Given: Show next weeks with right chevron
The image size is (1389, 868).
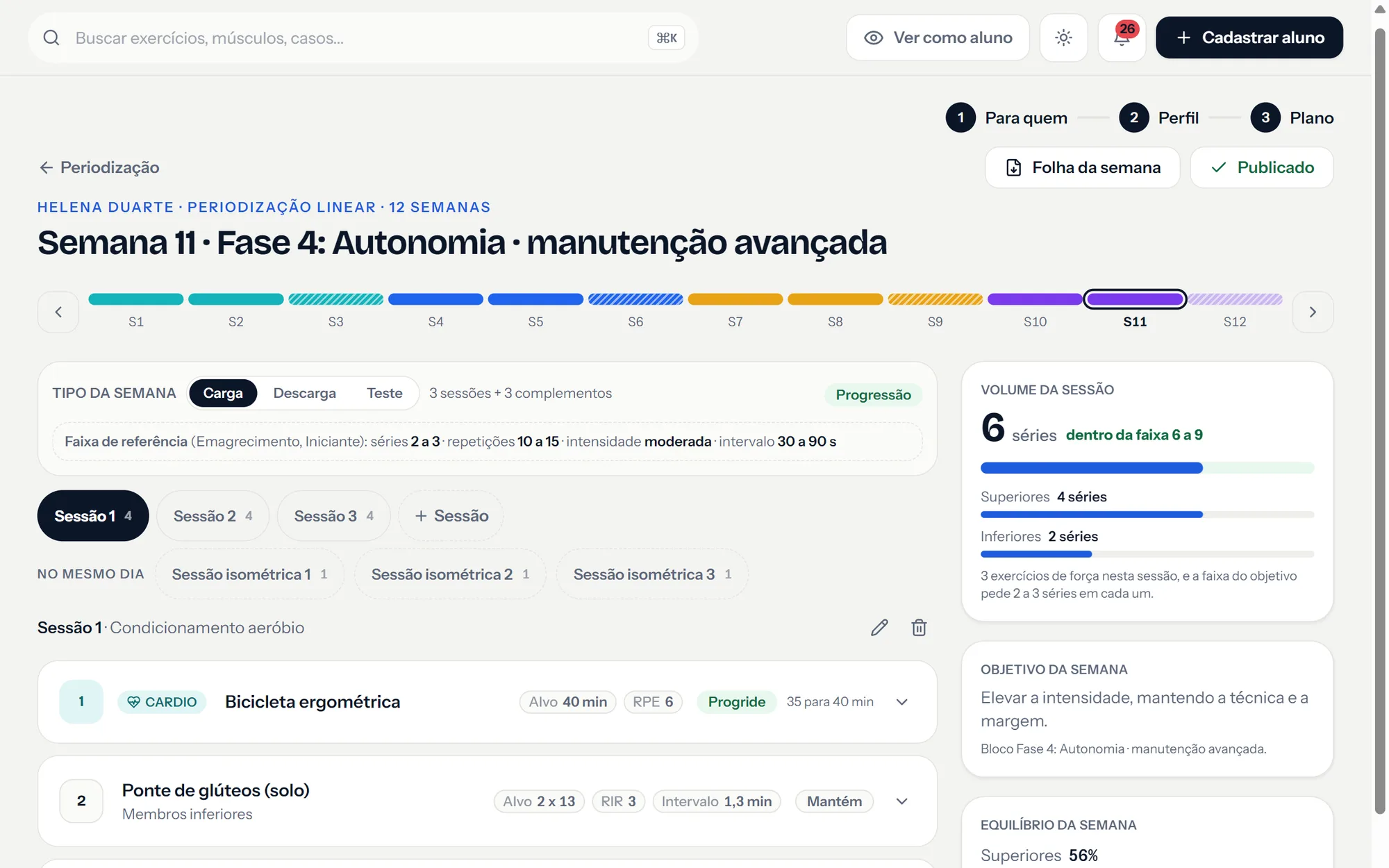Looking at the screenshot, I should tap(1313, 312).
